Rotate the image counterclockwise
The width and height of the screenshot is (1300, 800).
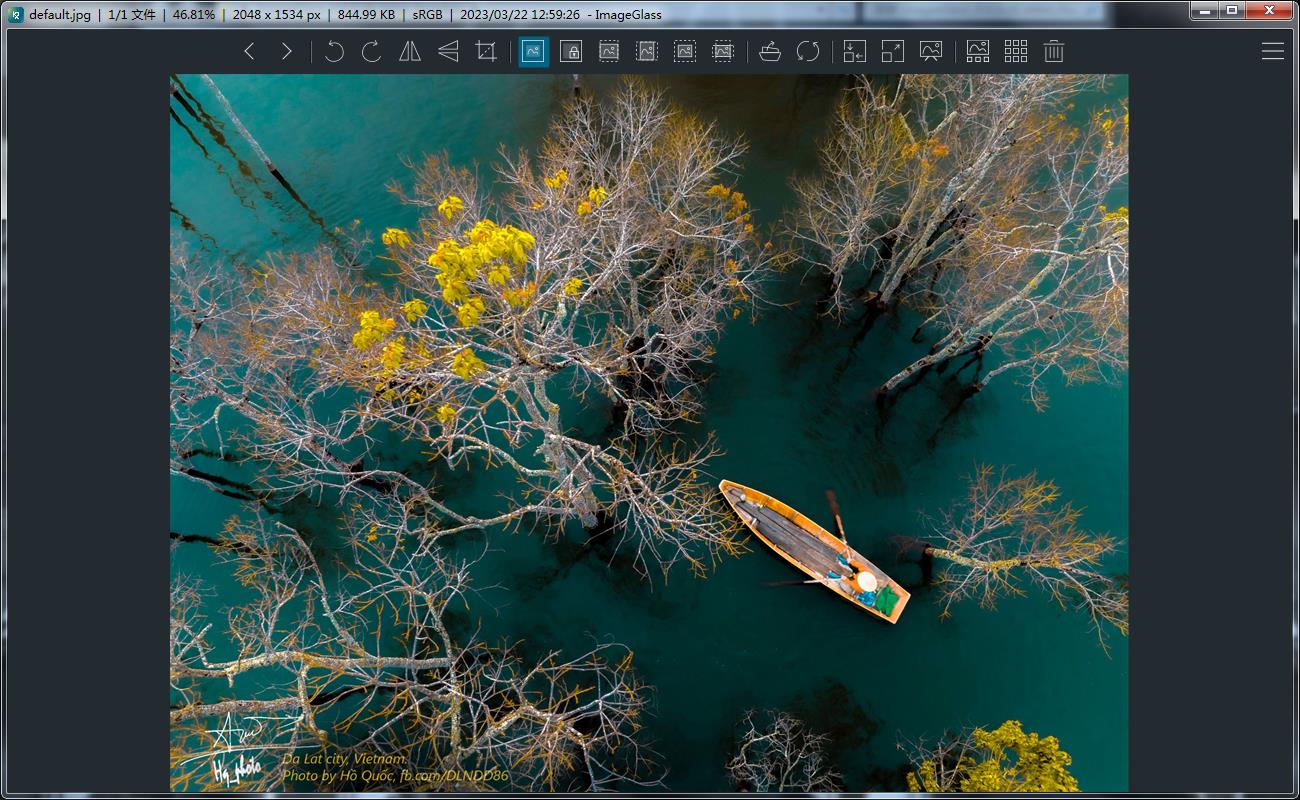coord(334,51)
